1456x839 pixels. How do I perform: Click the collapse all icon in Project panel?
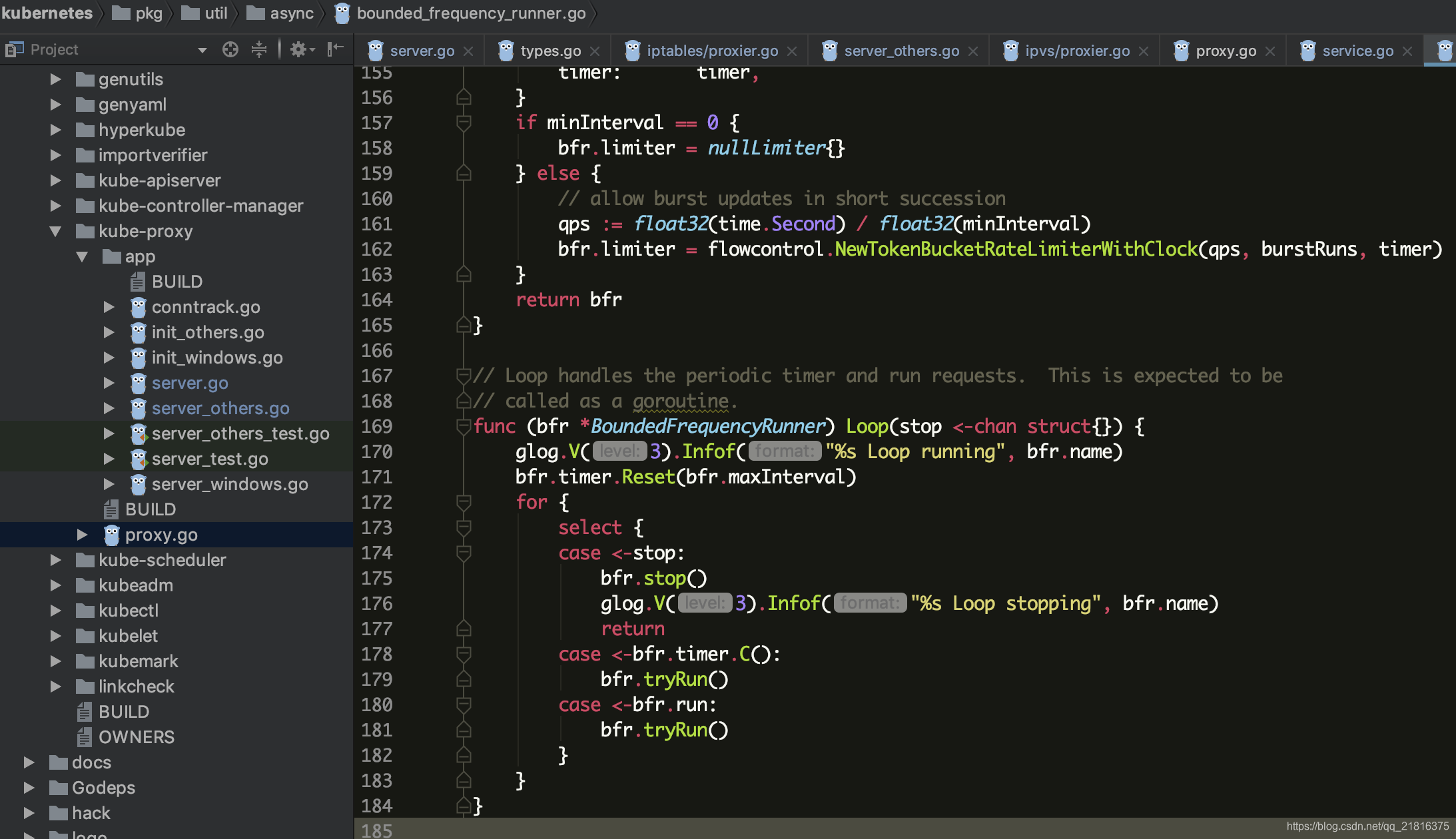coord(259,49)
